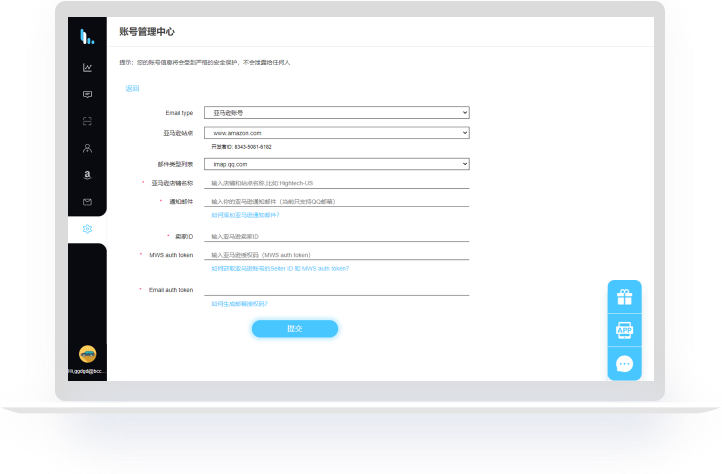Click the 返回 back link
Viewport: 722px width, 474px height.
point(132,88)
